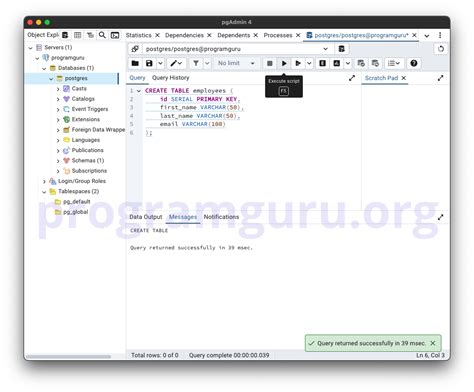Image resolution: width=474 pixels, height=392 pixels.
Task: Click the Rollback transaction icon
Action: 375,63
